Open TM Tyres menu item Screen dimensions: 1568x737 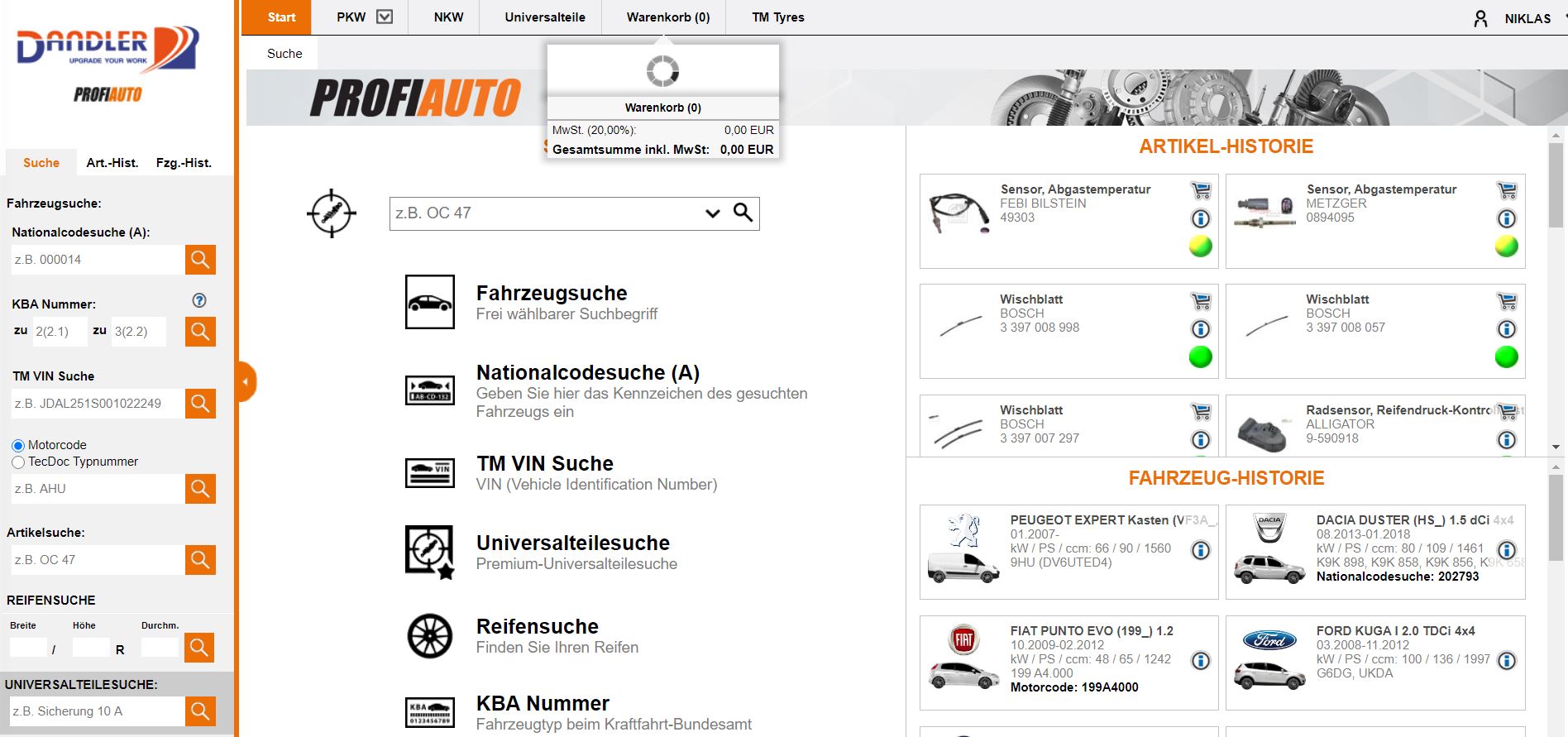(x=778, y=17)
